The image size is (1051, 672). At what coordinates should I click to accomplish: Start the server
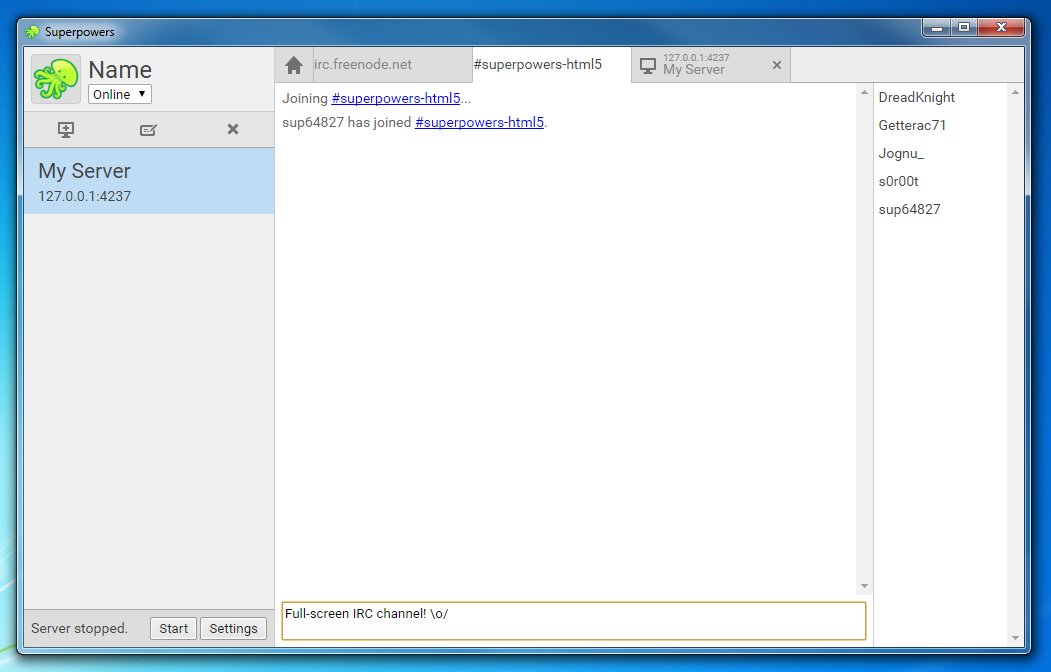tap(173, 628)
